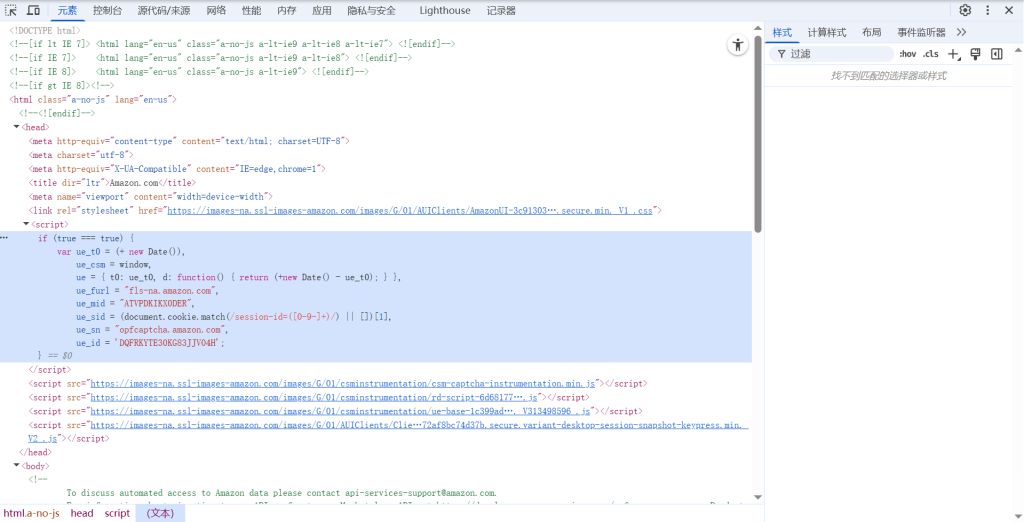Viewport: 1024px width, 522px height.
Task: Activate the inspect element picker icon
Action: coord(12,10)
